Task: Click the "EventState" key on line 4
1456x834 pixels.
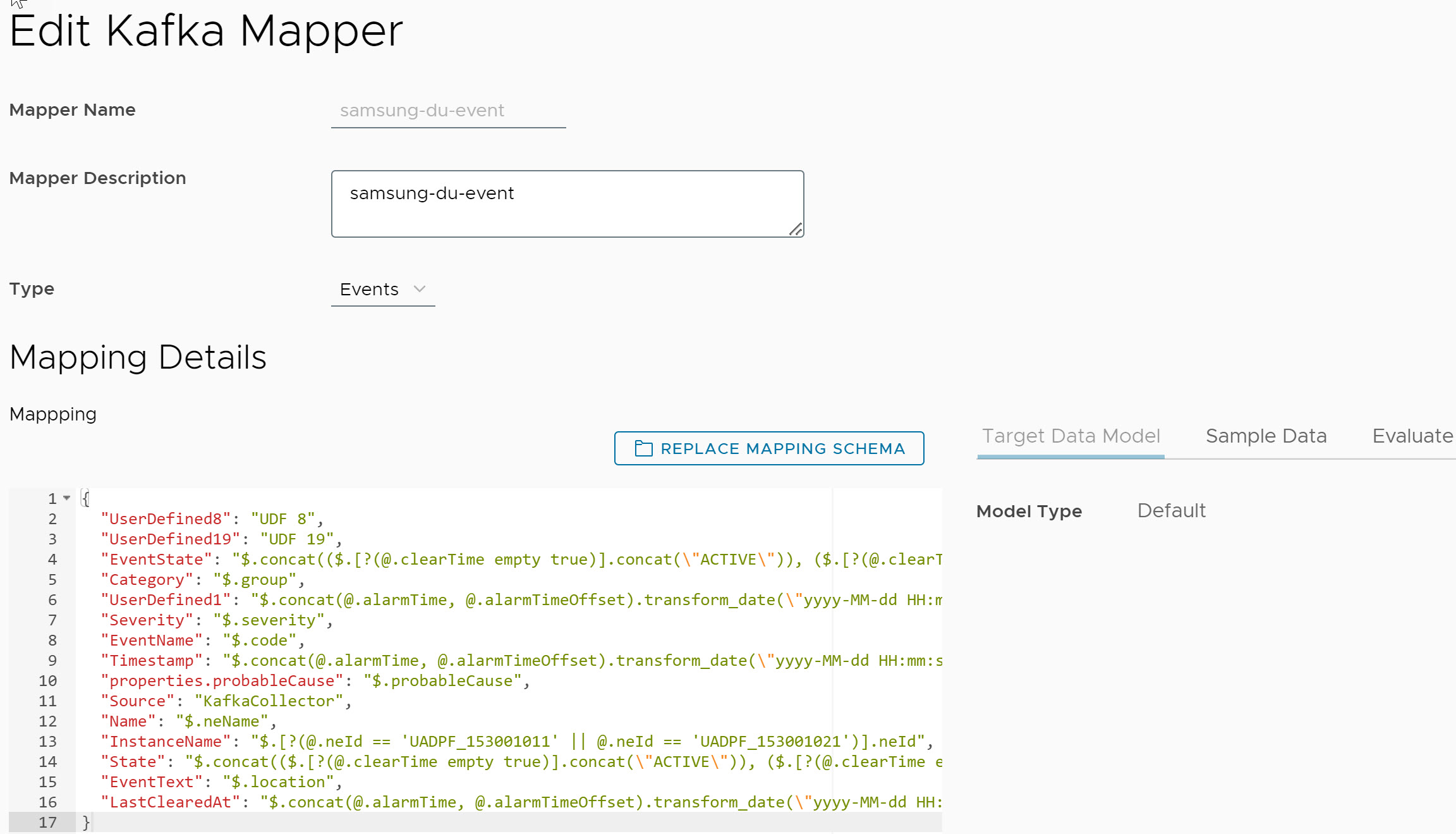Action: pyautogui.click(x=157, y=560)
